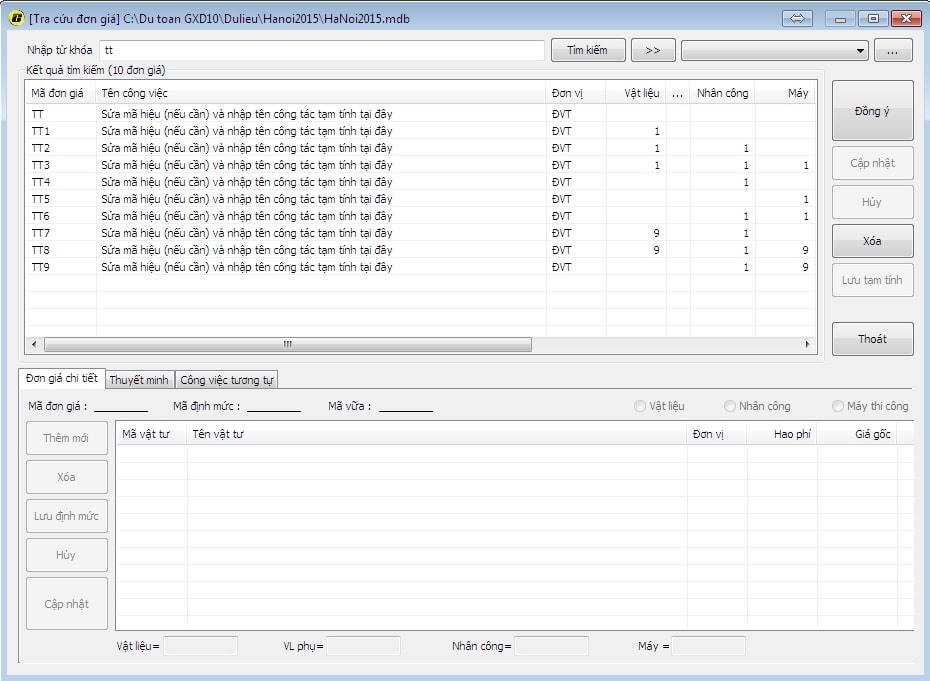Select the Máy thi công radio button
This screenshot has height=681, width=930.
[x=838, y=406]
